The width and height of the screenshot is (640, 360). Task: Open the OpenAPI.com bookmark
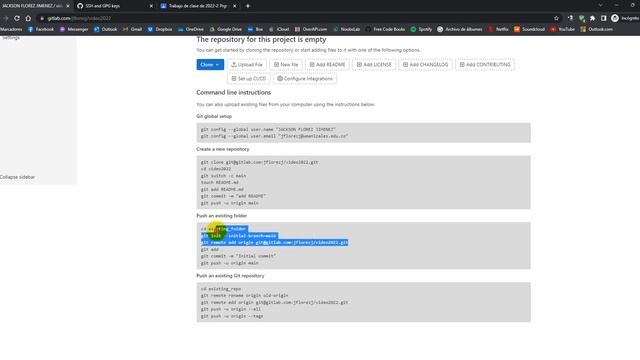[311, 29]
